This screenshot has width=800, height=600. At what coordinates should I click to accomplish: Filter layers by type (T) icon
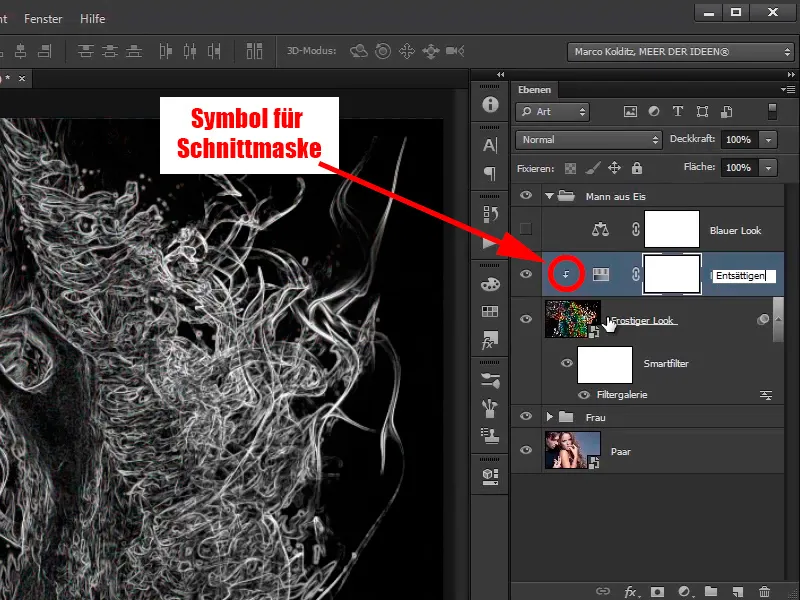click(x=678, y=112)
